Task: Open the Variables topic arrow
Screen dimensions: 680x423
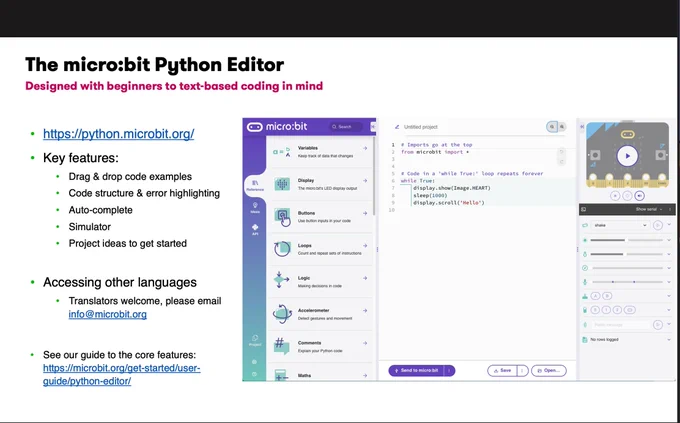Action: pyautogui.click(x=365, y=148)
